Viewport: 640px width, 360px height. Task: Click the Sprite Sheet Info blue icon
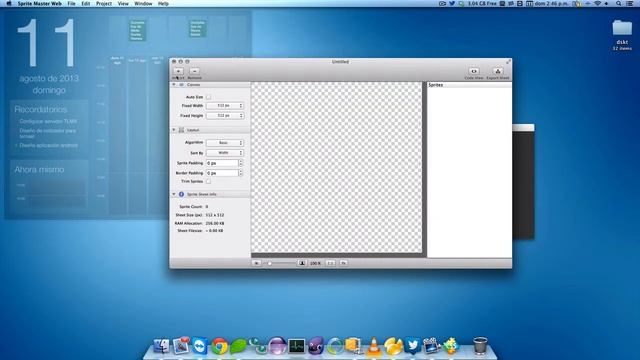point(181,194)
